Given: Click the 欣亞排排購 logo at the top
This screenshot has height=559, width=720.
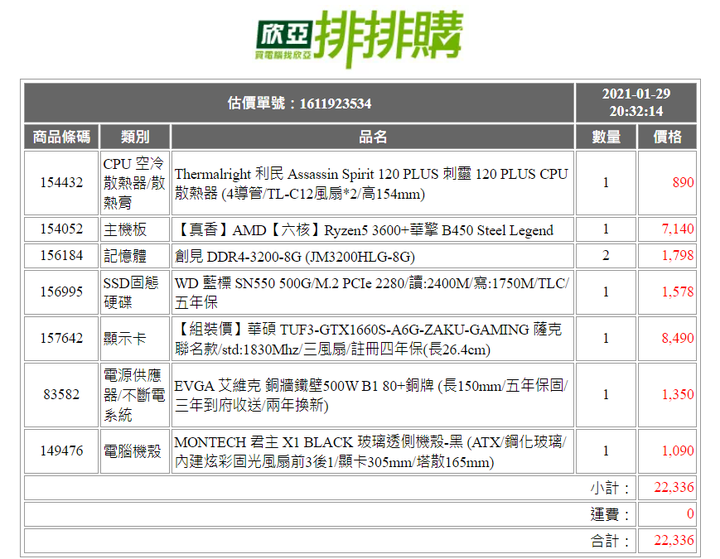Looking at the screenshot, I should pos(359,39).
